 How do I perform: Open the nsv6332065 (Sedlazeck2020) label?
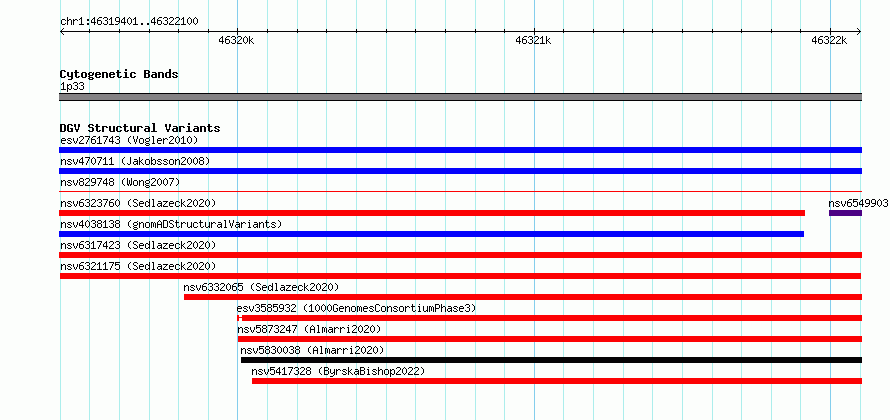point(261,287)
